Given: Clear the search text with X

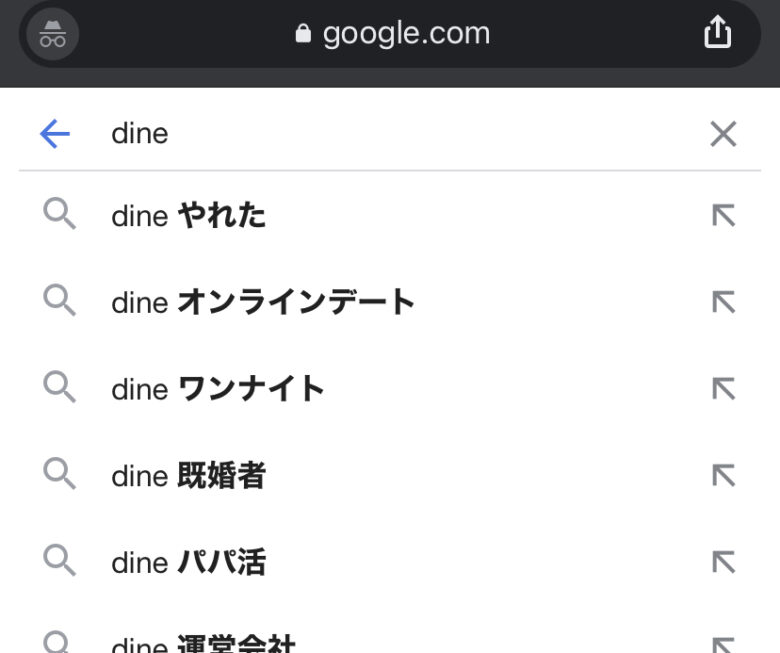Looking at the screenshot, I should pos(722,134).
